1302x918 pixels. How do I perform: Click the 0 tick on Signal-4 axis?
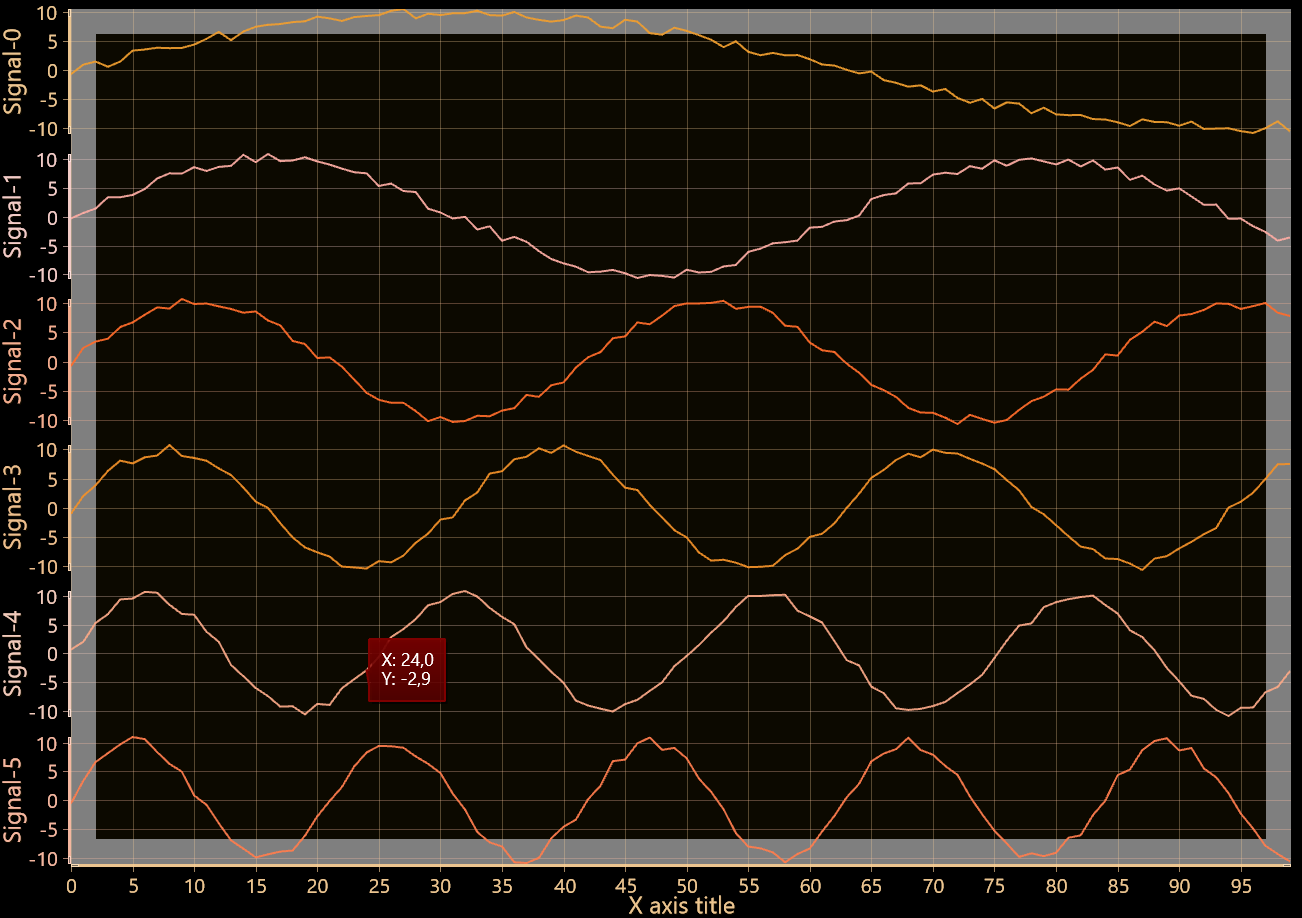[51, 654]
